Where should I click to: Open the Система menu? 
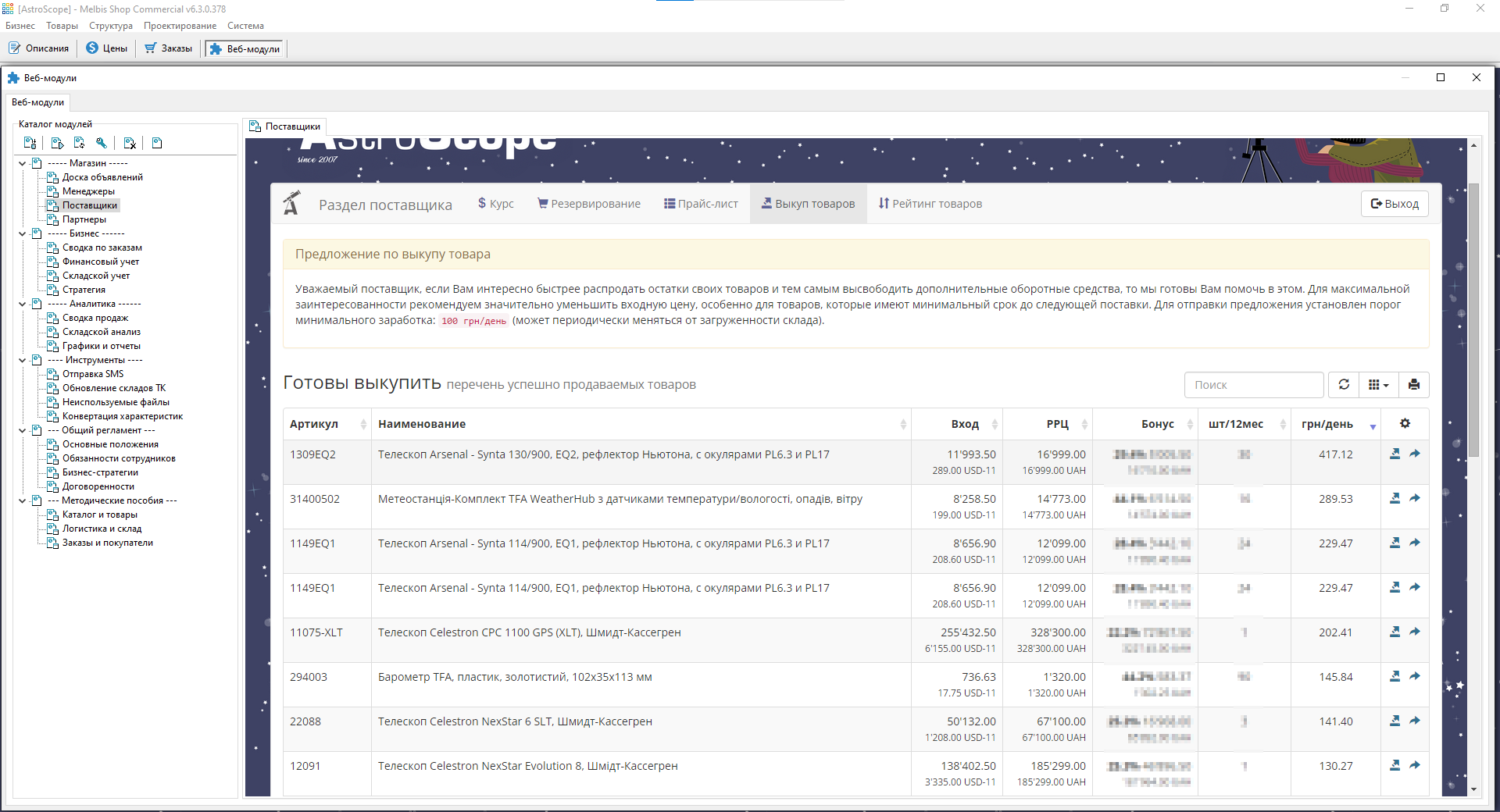tap(245, 26)
